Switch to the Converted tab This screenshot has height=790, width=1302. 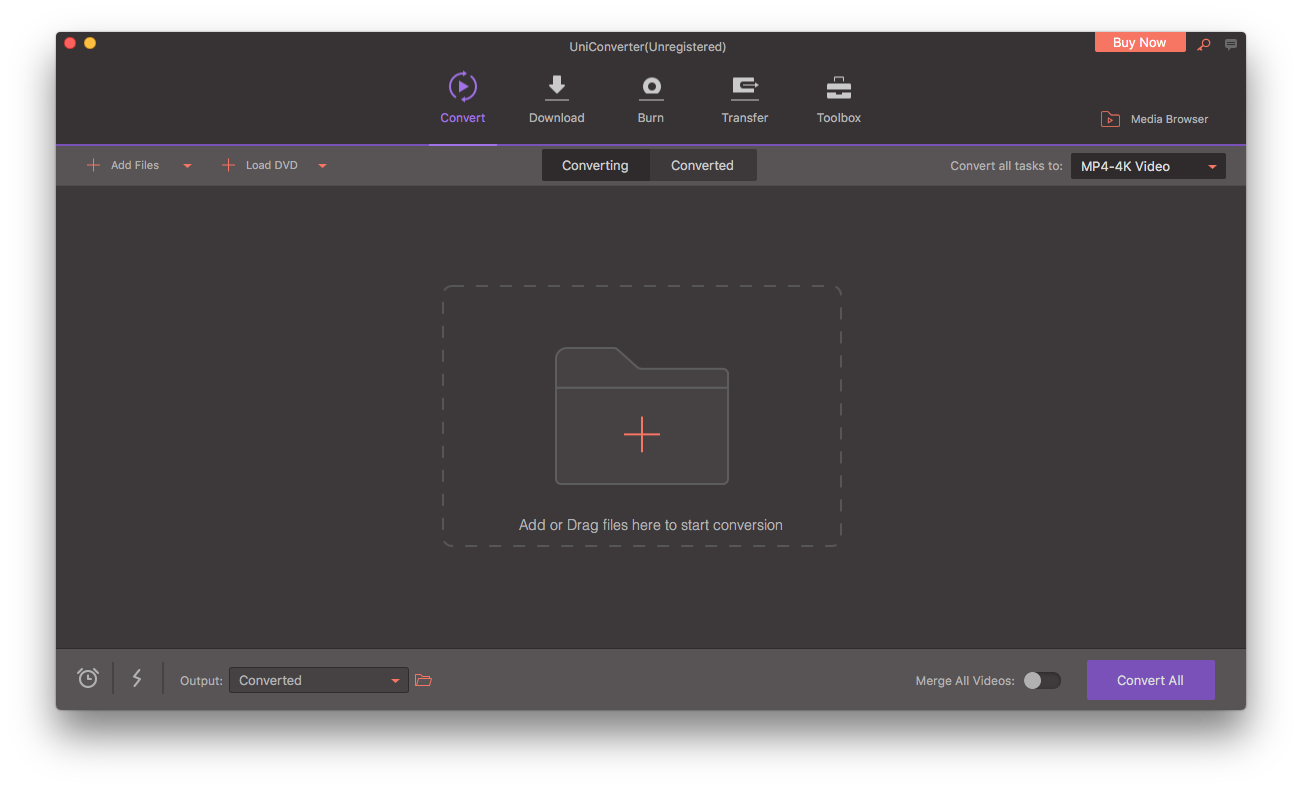(x=702, y=165)
